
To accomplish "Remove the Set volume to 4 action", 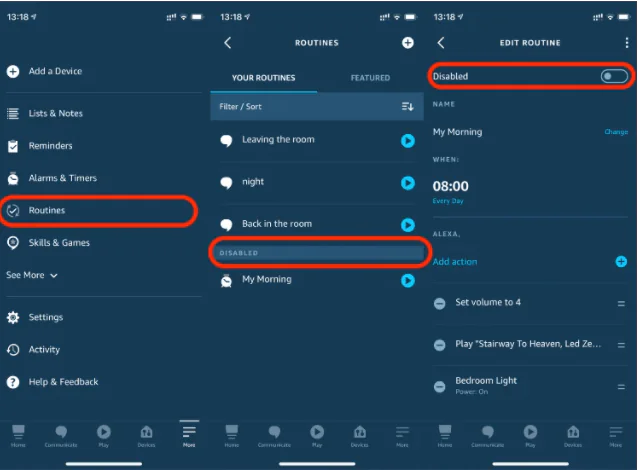I will [439, 304].
